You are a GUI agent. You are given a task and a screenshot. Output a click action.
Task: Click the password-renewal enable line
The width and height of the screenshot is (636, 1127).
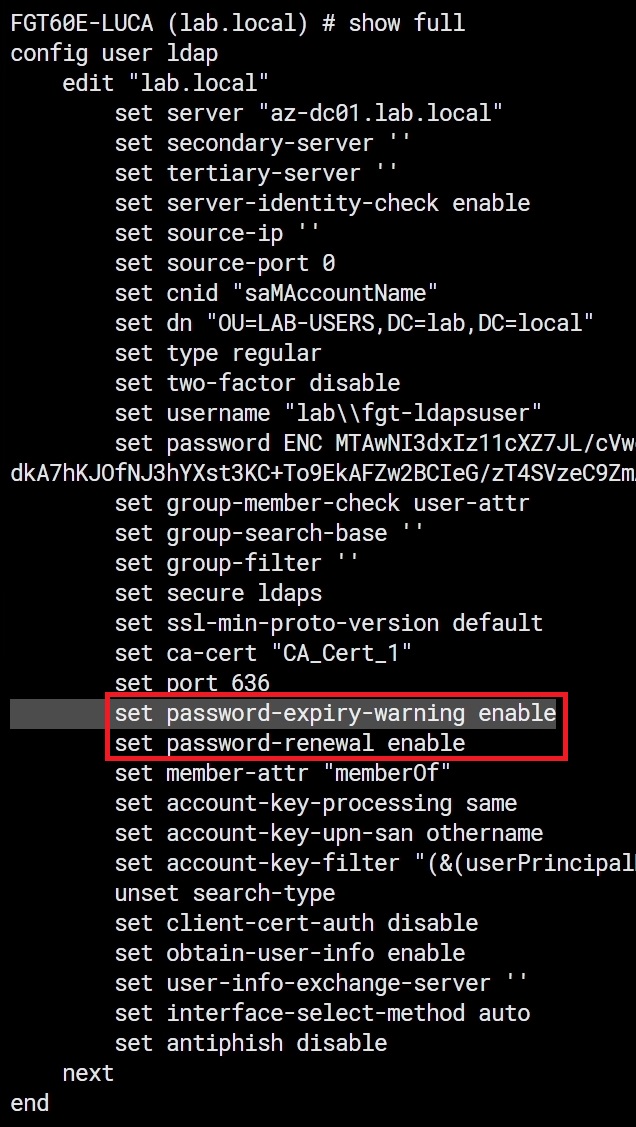[x=290, y=743]
